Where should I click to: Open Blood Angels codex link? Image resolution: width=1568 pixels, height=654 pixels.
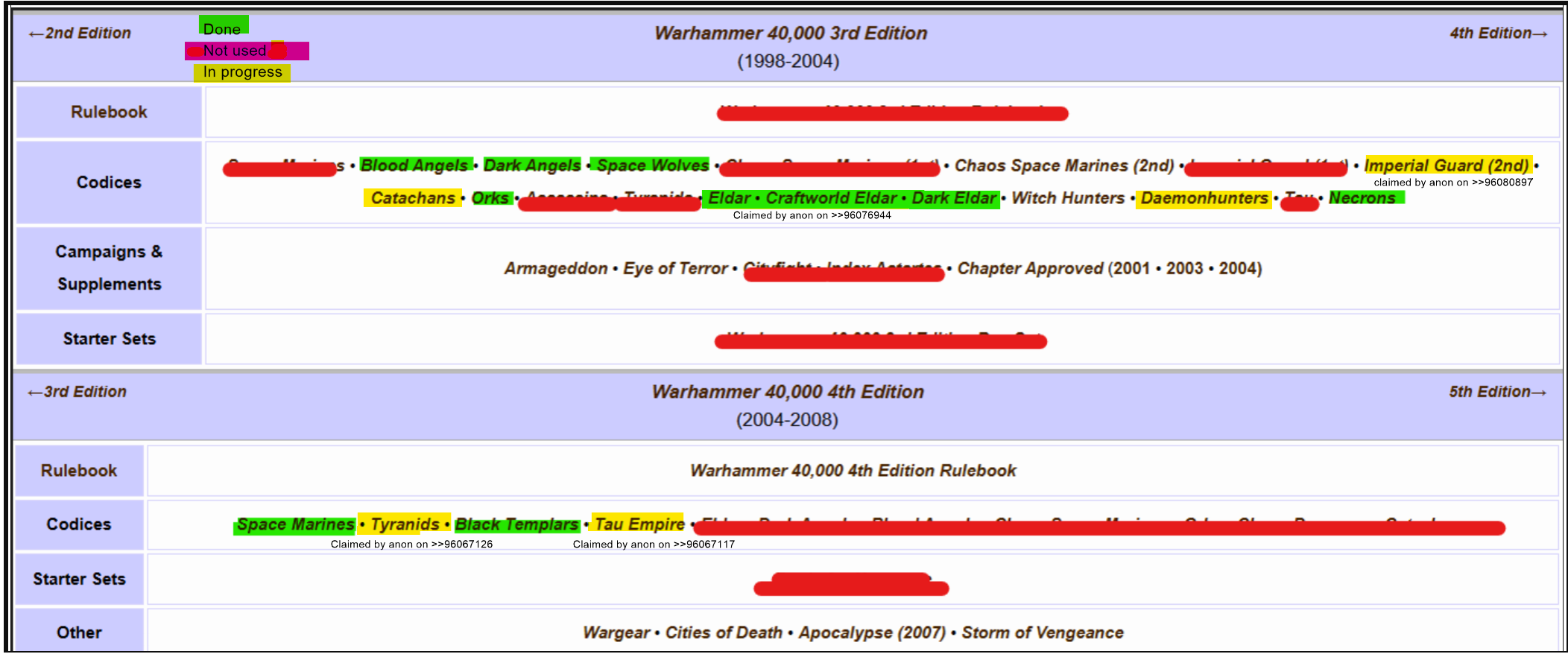point(414,165)
